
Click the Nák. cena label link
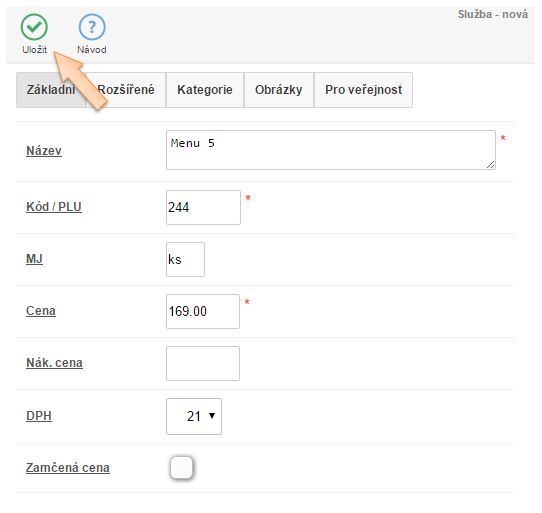54,363
